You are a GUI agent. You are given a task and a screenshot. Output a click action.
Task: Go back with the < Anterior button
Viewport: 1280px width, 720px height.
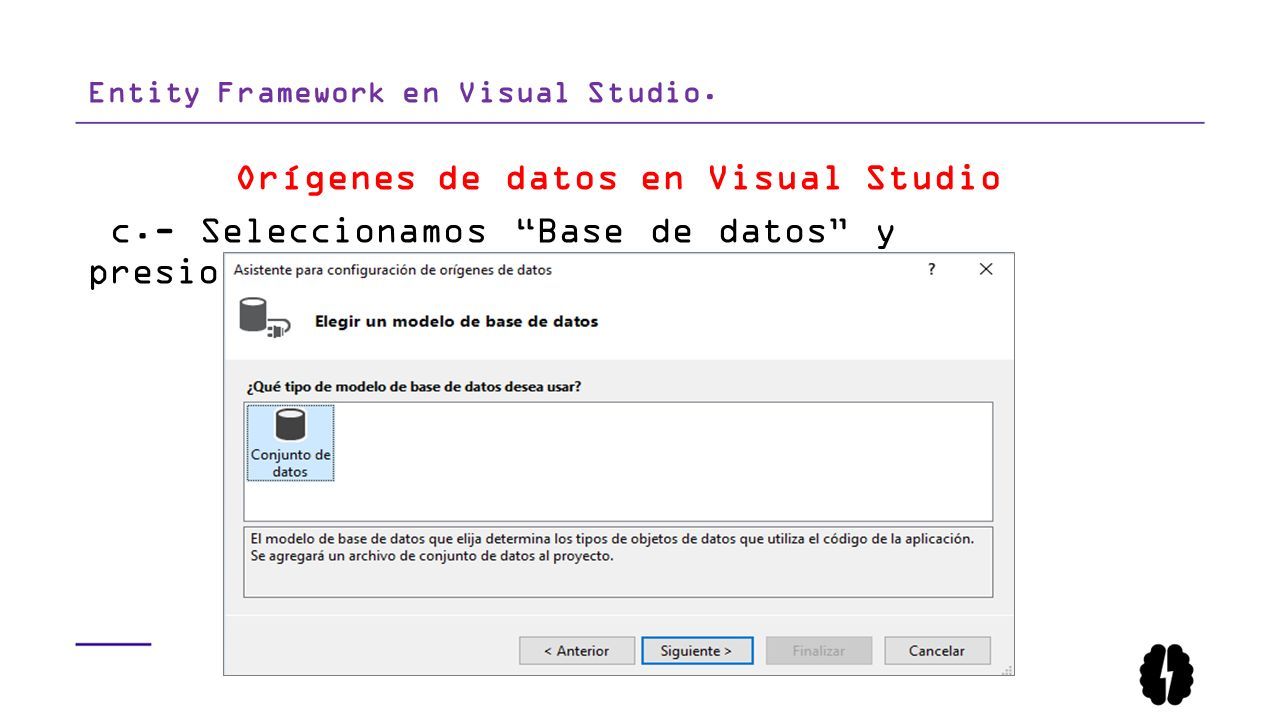point(577,650)
